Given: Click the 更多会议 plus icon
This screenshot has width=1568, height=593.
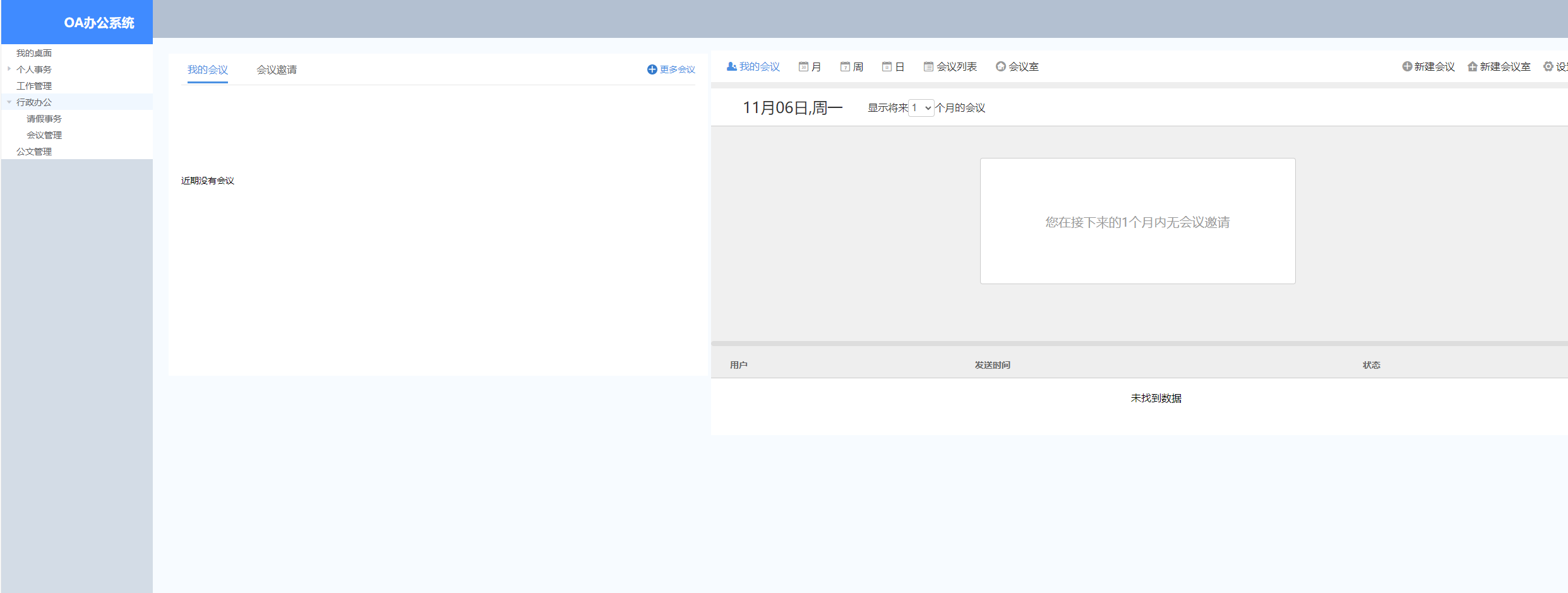Looking at the screenshot, I should click(651, 69).
